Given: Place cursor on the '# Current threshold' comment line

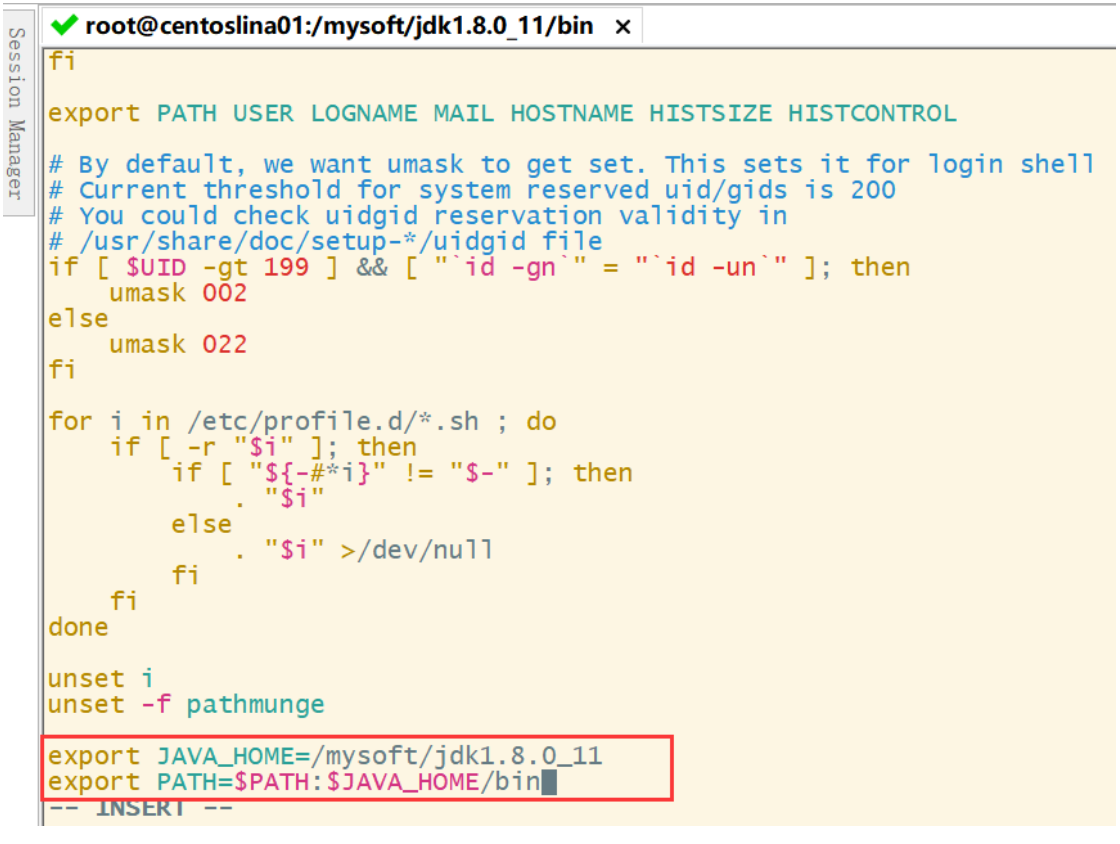Looking at the screenshot, I should coord(471,191).
